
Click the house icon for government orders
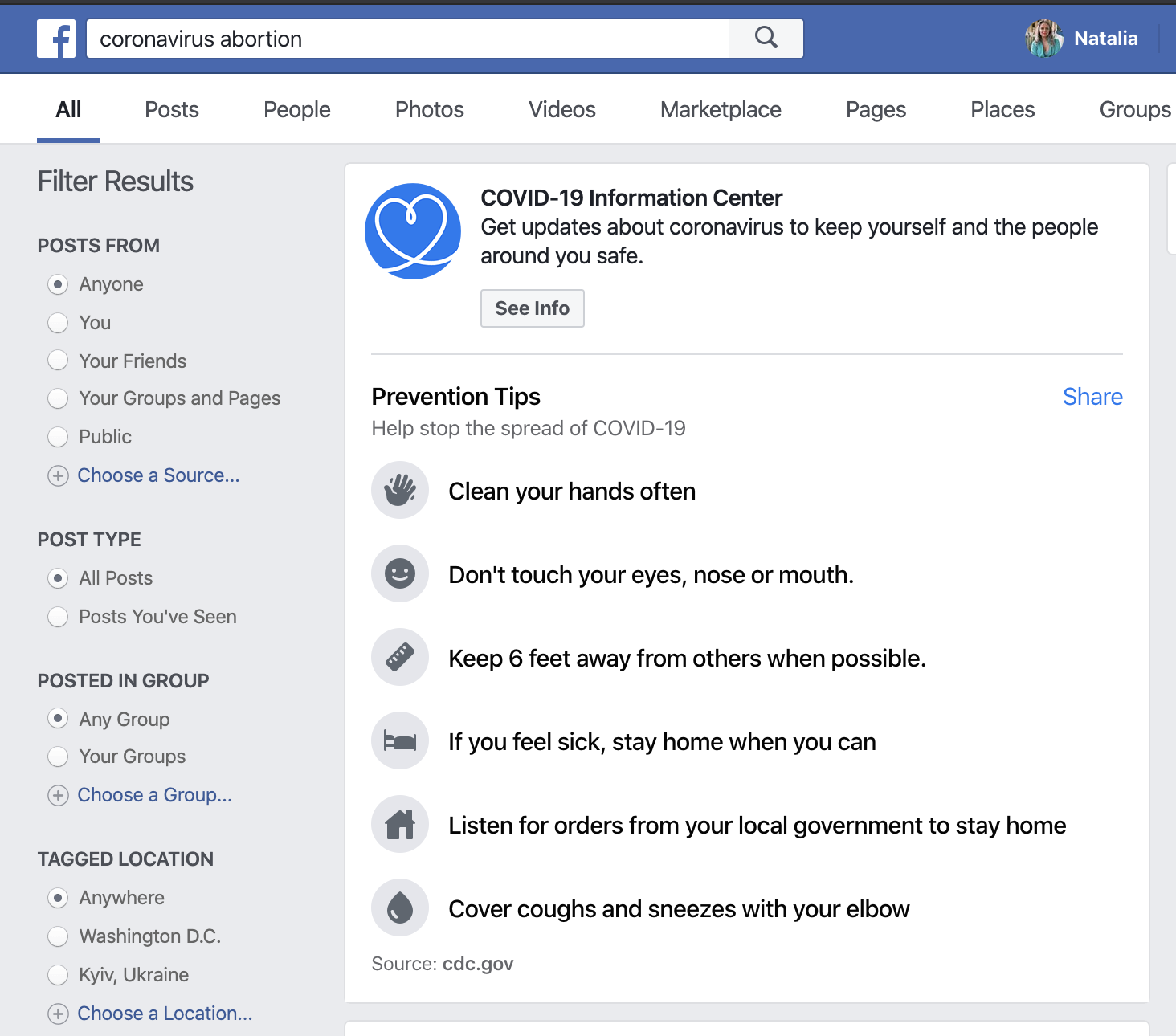400,824
